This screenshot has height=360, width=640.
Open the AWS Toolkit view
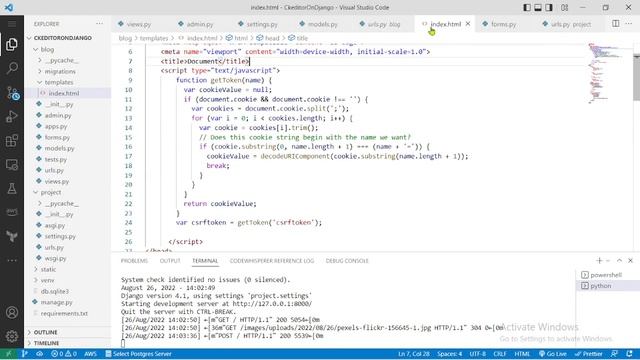pos(12,212)
